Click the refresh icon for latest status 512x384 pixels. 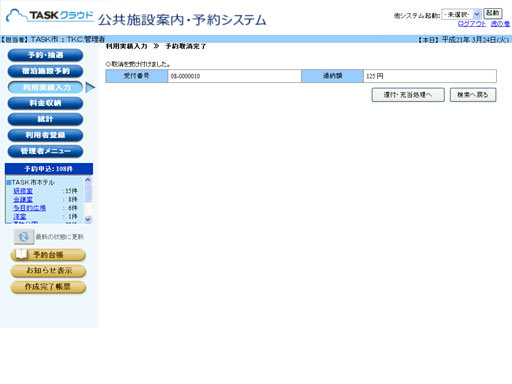coord(24,237)
